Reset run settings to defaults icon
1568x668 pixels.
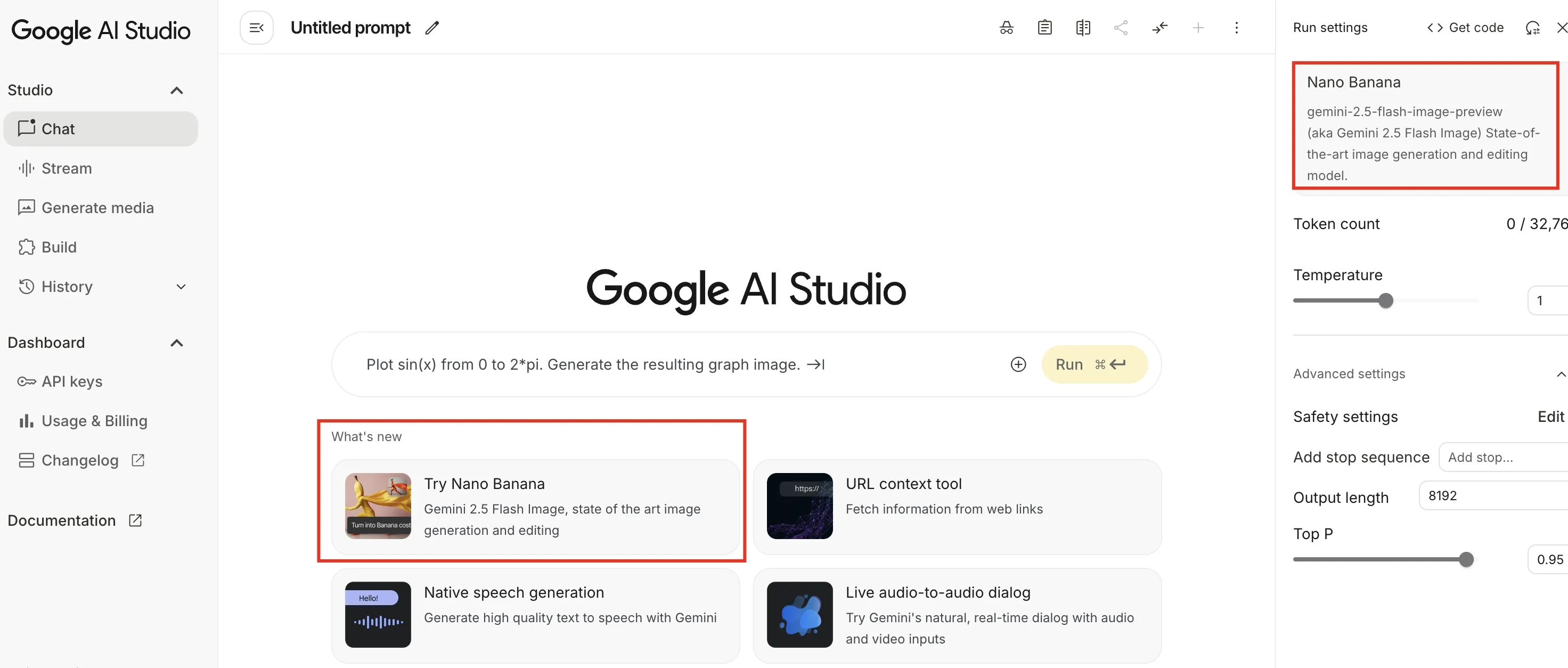click(x=1532, y=28)
